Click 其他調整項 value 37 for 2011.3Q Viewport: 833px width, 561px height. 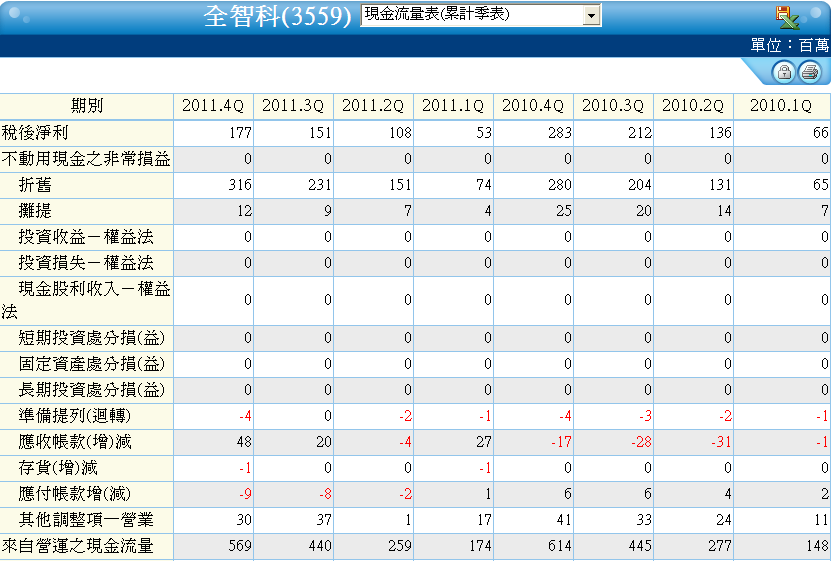point(324,520)
